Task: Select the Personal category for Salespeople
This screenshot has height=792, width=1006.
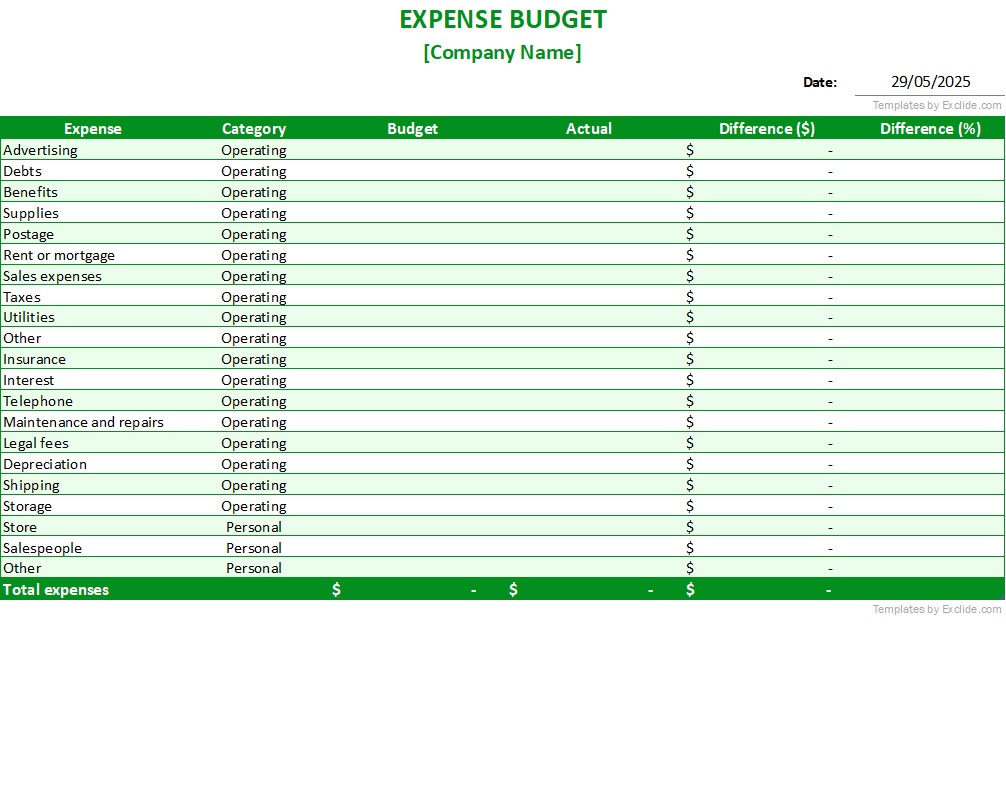Action: coord(253,548)
